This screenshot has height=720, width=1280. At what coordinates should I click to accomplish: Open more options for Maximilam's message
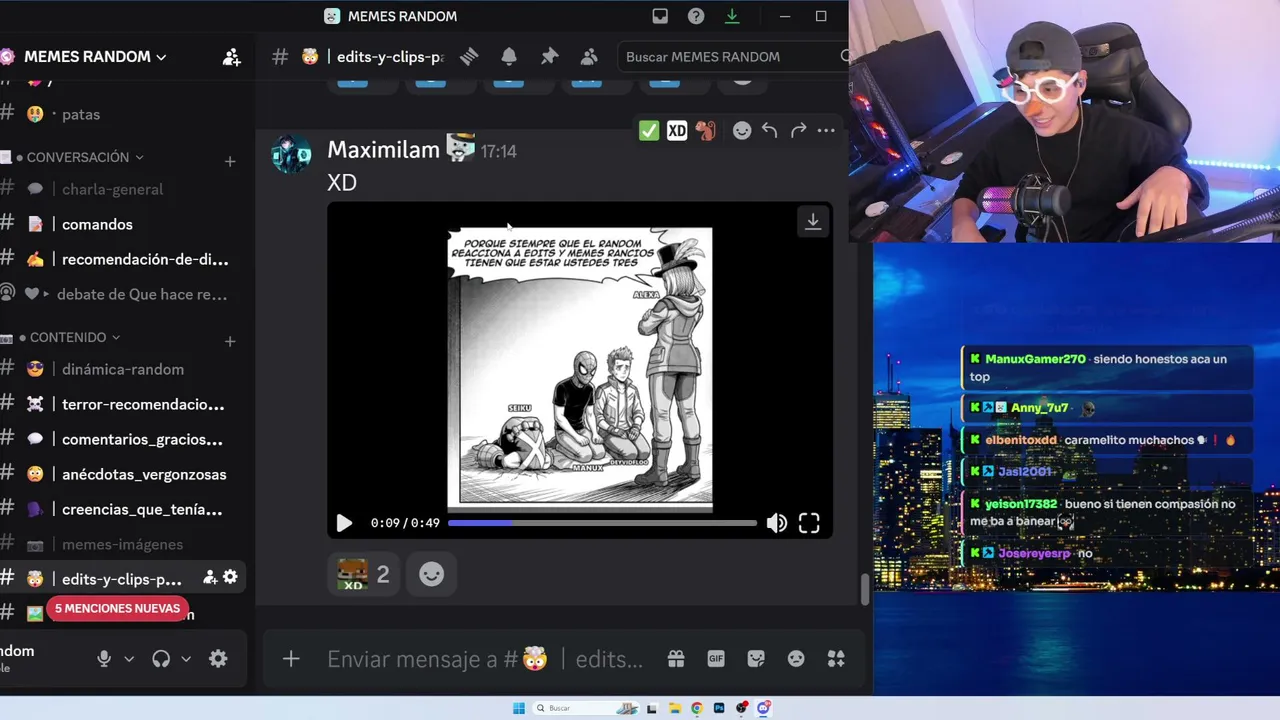click(x=825, y=131)
